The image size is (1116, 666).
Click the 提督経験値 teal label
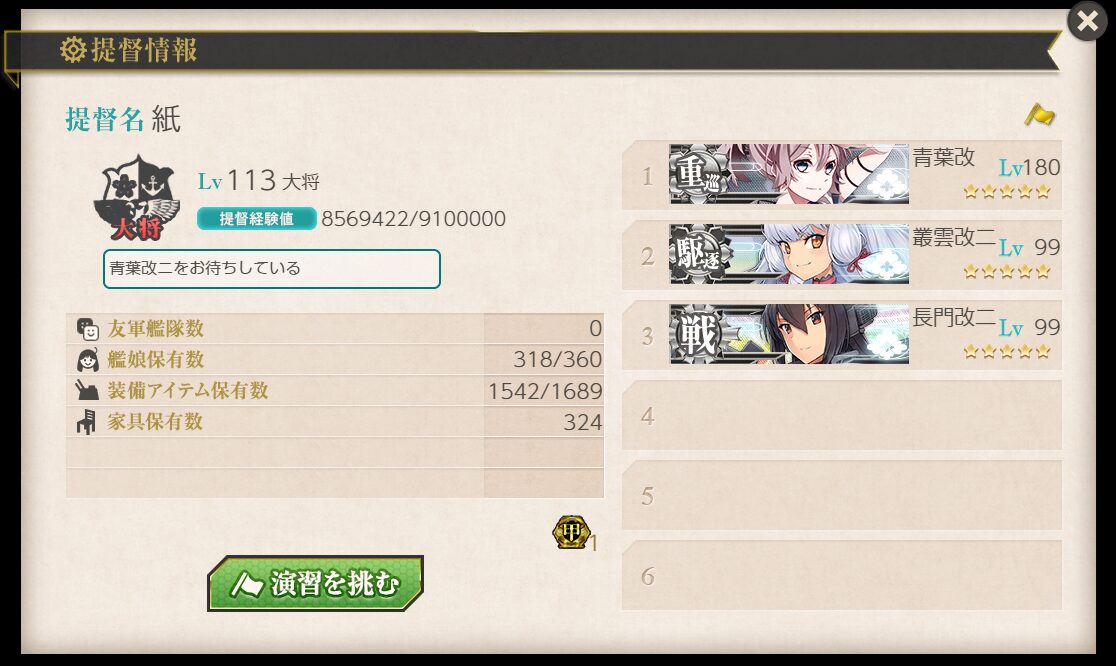[x=256, y=218]
